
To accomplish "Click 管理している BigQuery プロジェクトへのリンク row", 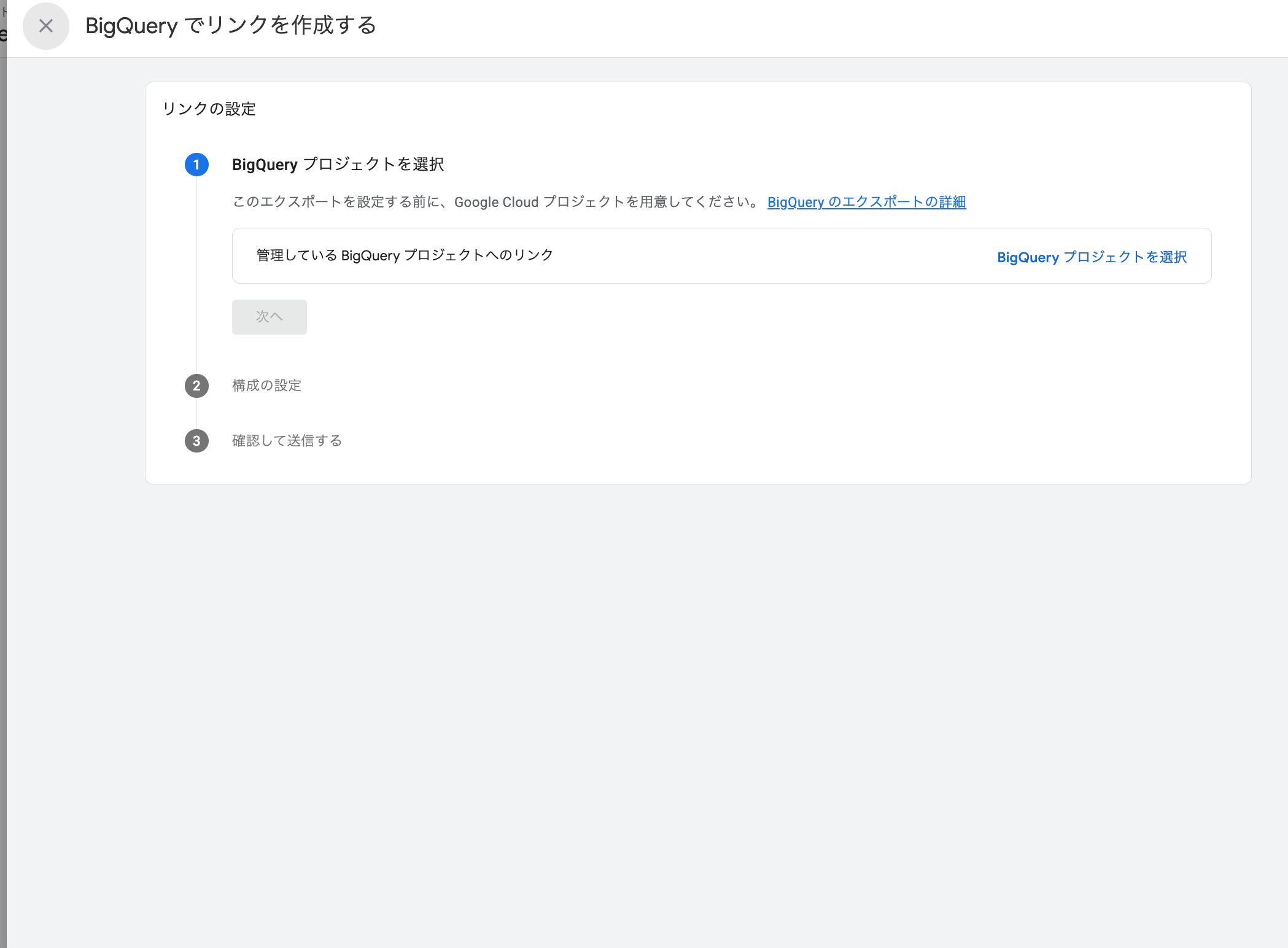I will [x=722, y=256].
